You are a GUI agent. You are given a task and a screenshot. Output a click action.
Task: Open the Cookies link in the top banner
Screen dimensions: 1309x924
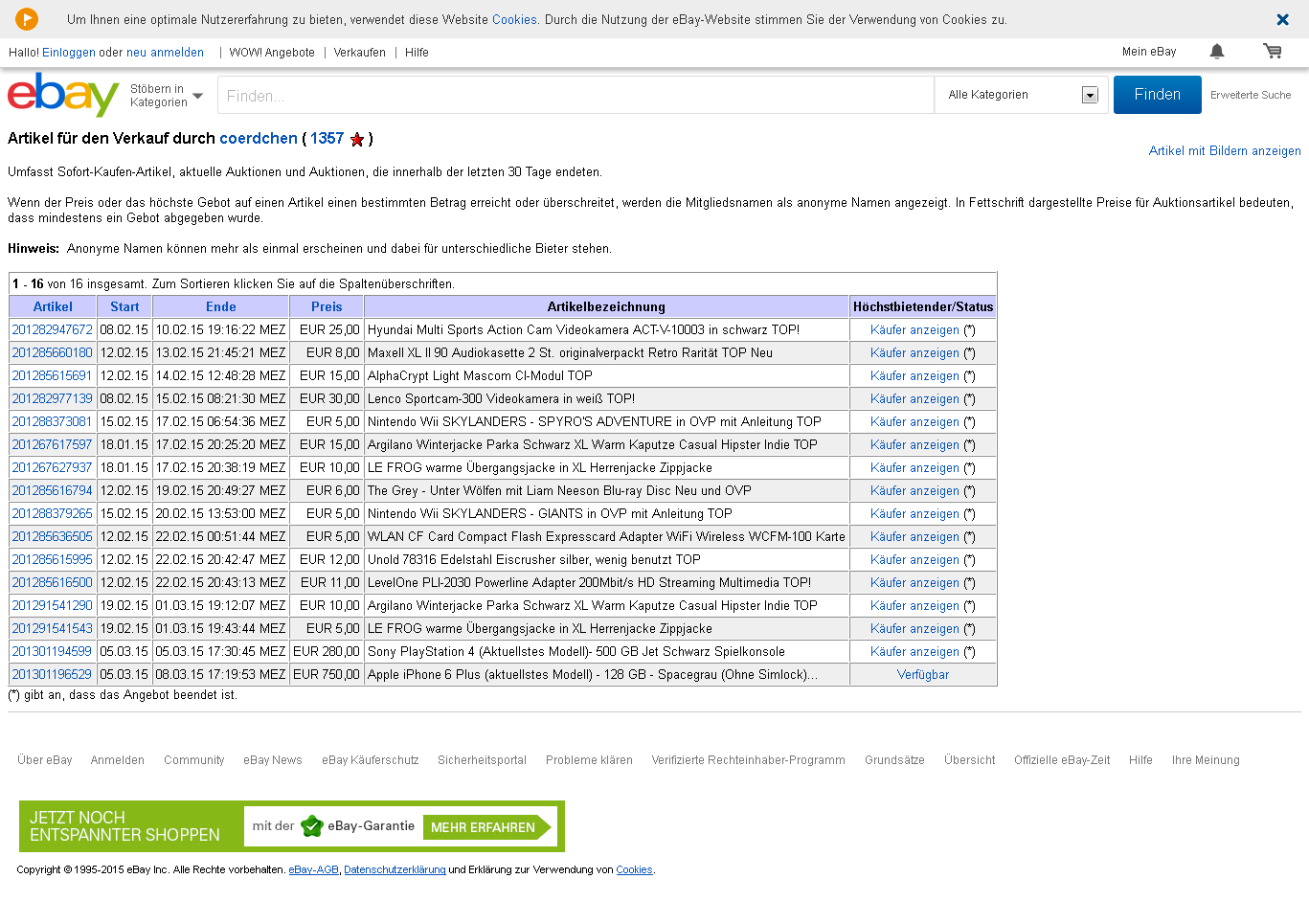(x=514, y=19)
